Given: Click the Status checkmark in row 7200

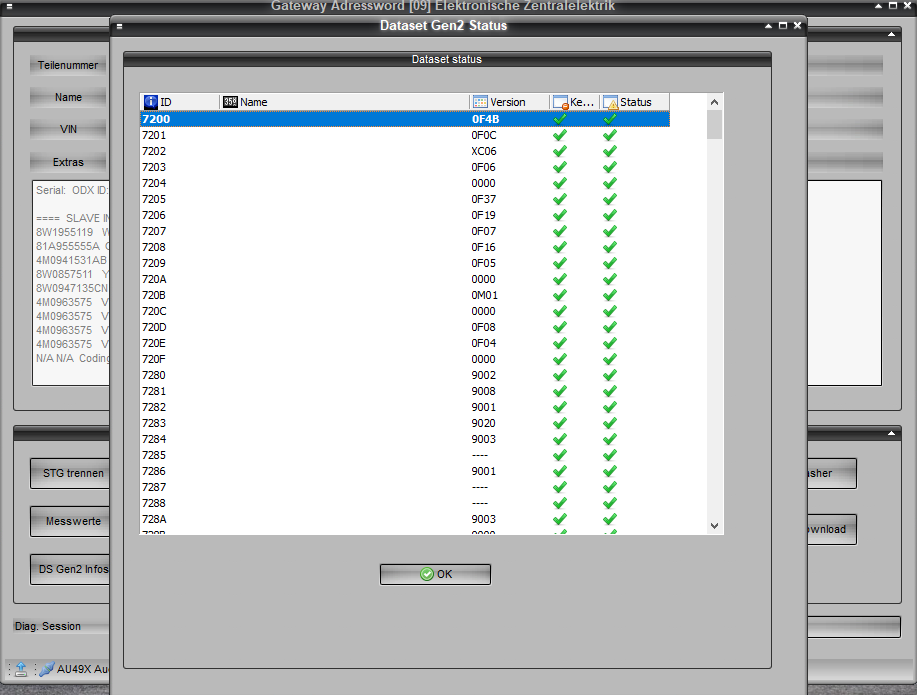Looking at the screenshot, I should point(610,119).
